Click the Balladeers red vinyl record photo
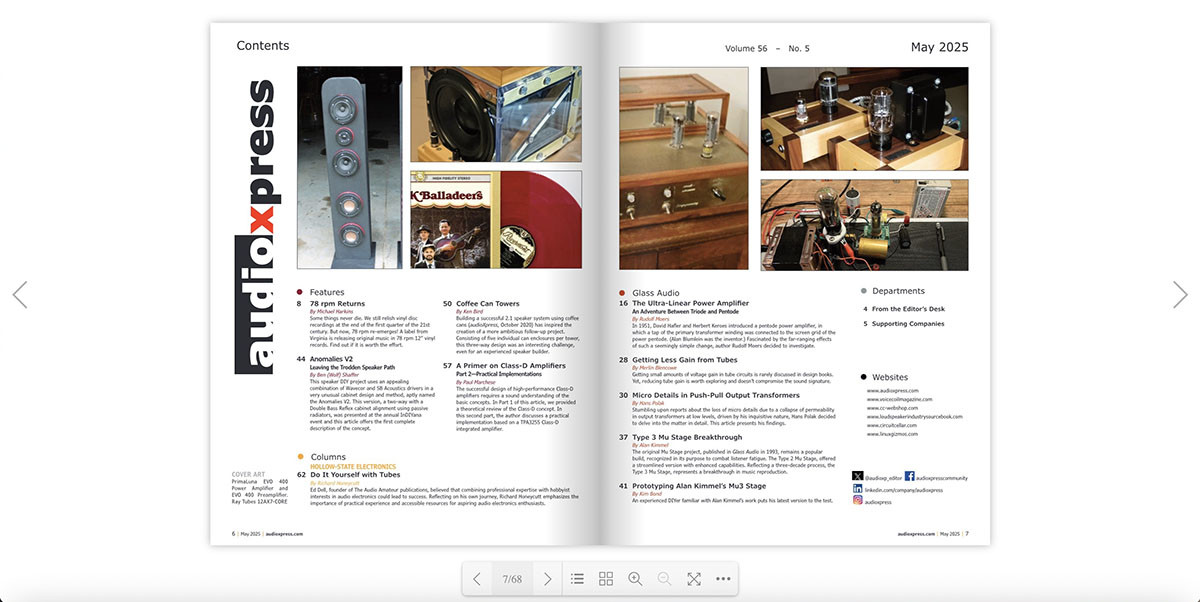This screenshot has height=602, width=1200. pos(496,220)
